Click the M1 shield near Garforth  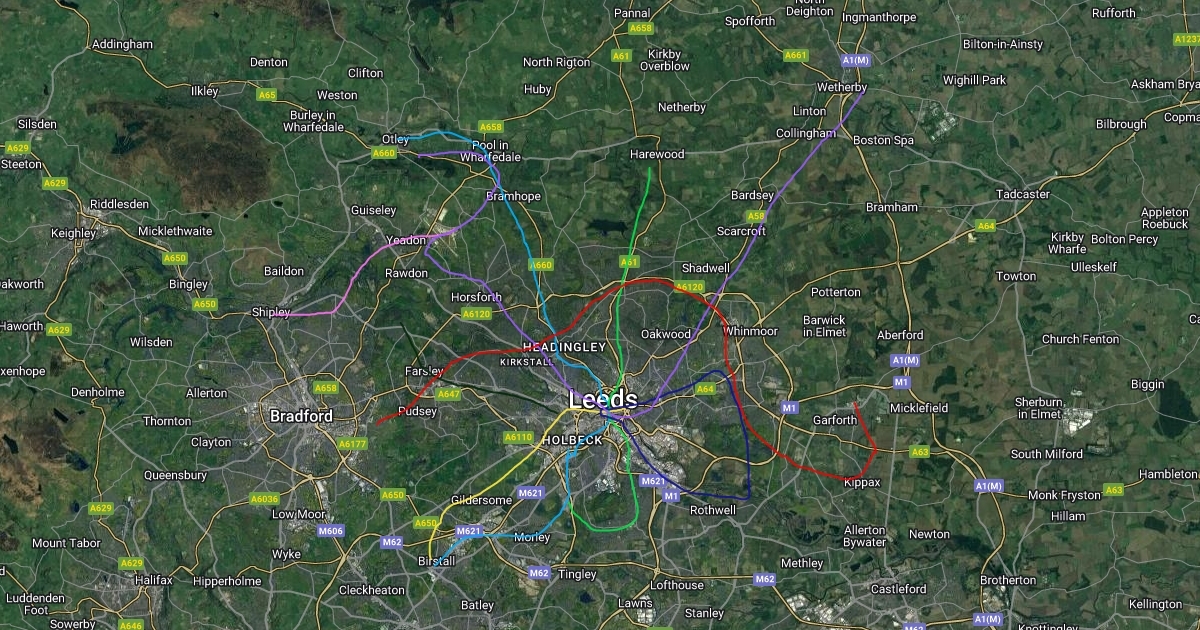[790, 407]
